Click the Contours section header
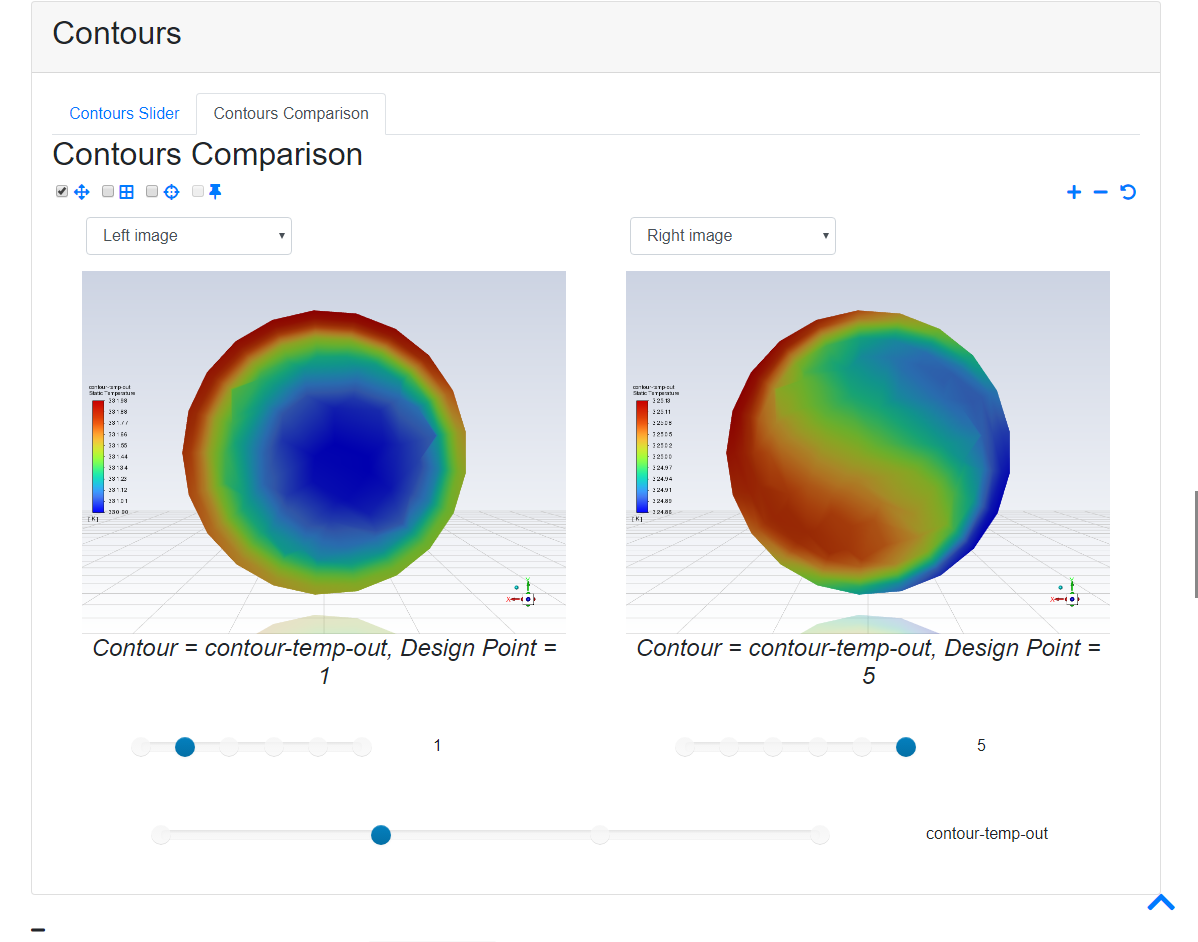 pos(596,37)
